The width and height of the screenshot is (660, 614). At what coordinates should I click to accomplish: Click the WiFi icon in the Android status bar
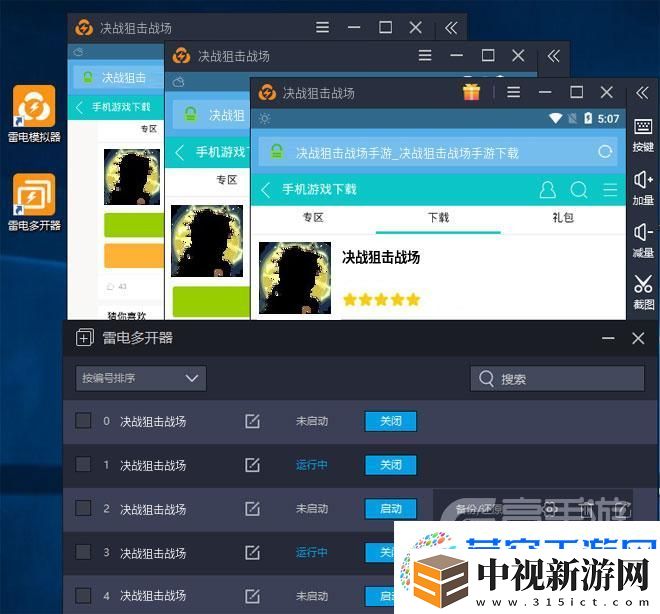[x=555, y=118]
